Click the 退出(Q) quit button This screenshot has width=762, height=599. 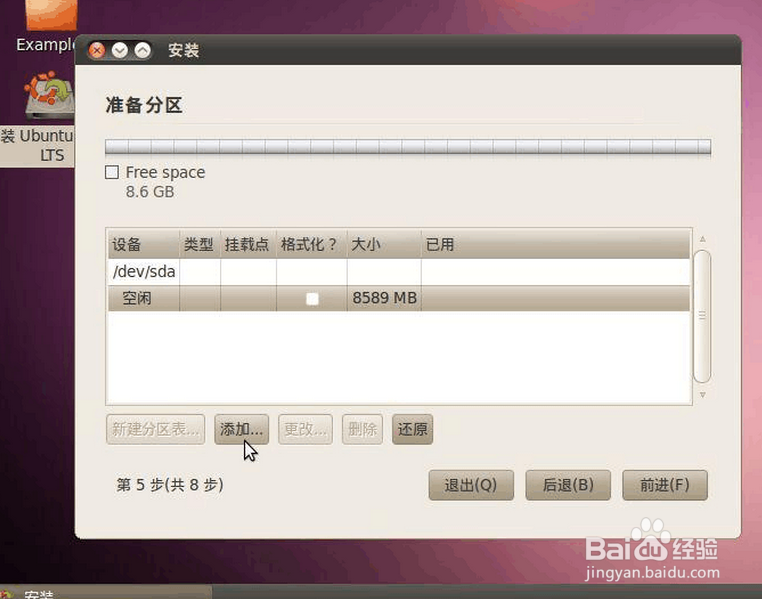tap(471, 485)
